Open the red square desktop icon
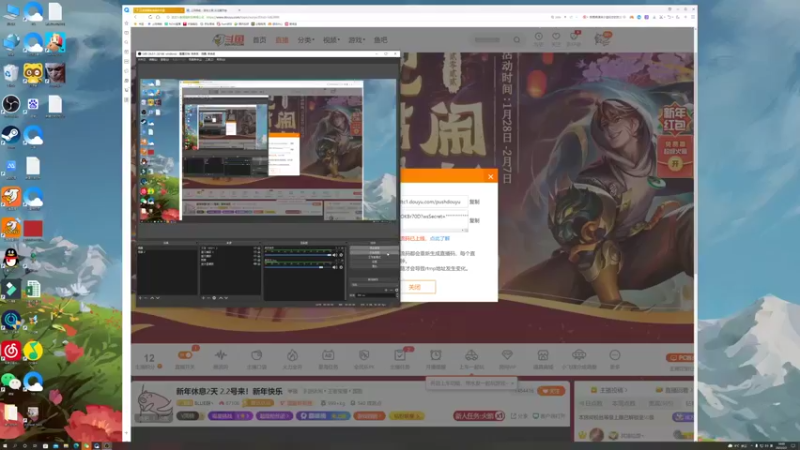Screen dimensions: 800x450 point(33,229)
